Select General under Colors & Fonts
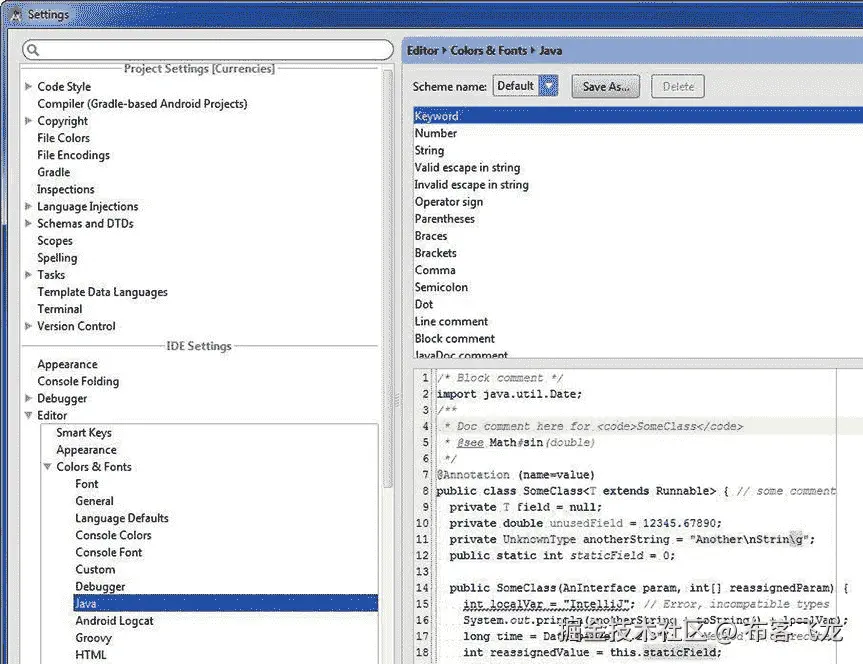 tap(95, 501)
